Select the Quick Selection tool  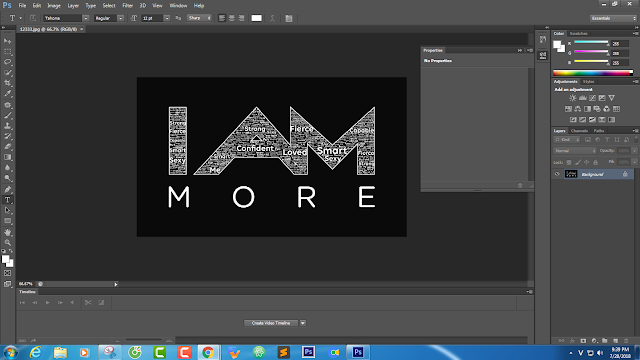coord(7,73)
